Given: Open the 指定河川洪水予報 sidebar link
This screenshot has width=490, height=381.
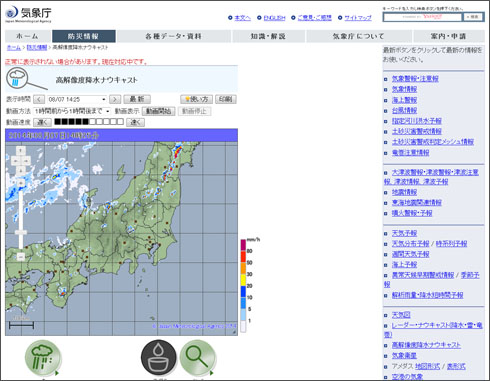Looking at the screenshot, I should [x=416, y=121].
